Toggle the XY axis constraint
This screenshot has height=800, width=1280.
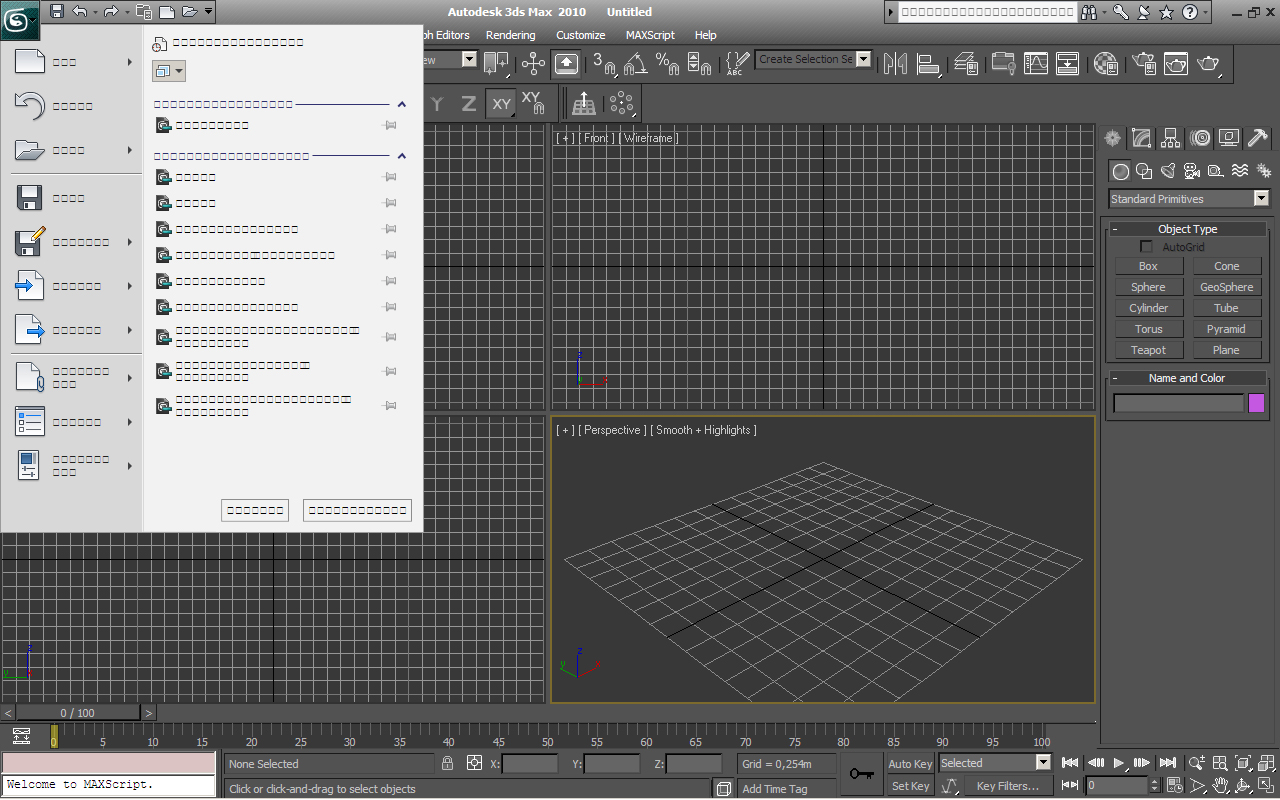click(x=502, y=103)
